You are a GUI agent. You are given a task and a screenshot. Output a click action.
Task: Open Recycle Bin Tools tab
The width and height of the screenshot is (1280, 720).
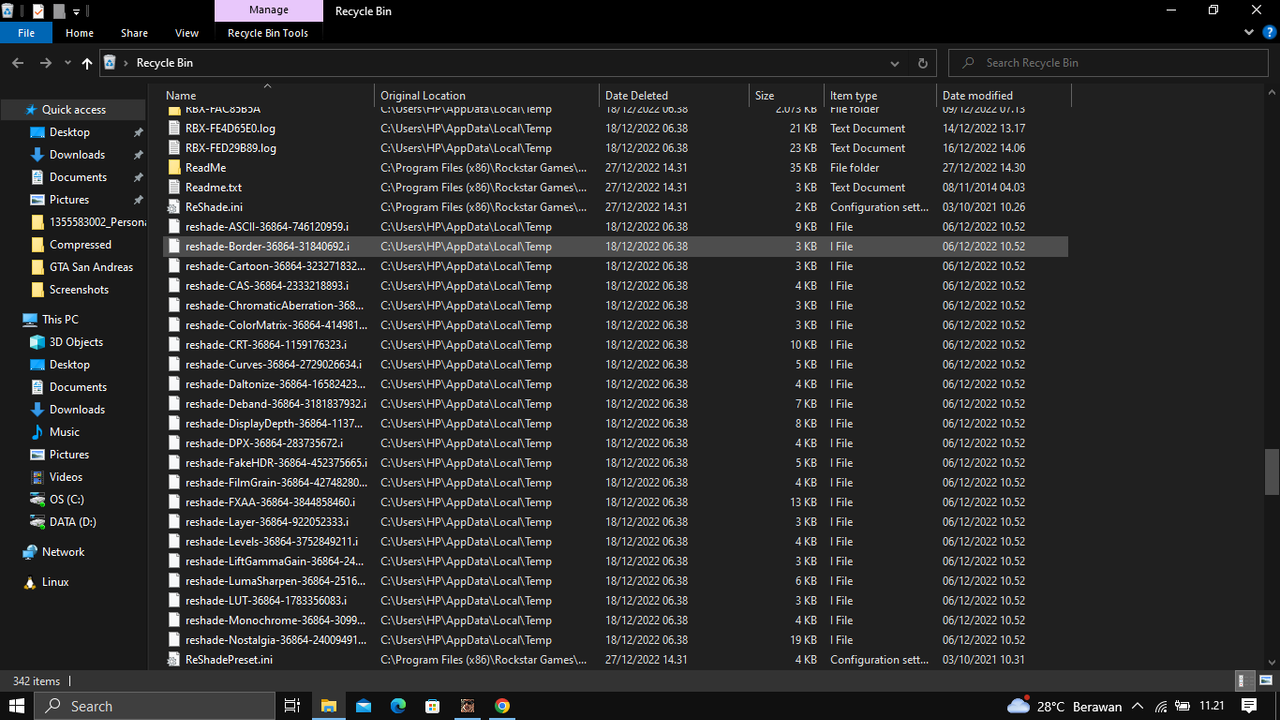268,33
